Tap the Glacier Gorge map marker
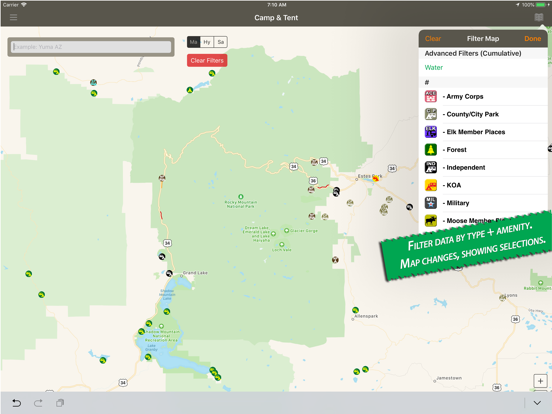Image resolution: width=552 pixels, height=414 pixels. (x=287, y=231)
